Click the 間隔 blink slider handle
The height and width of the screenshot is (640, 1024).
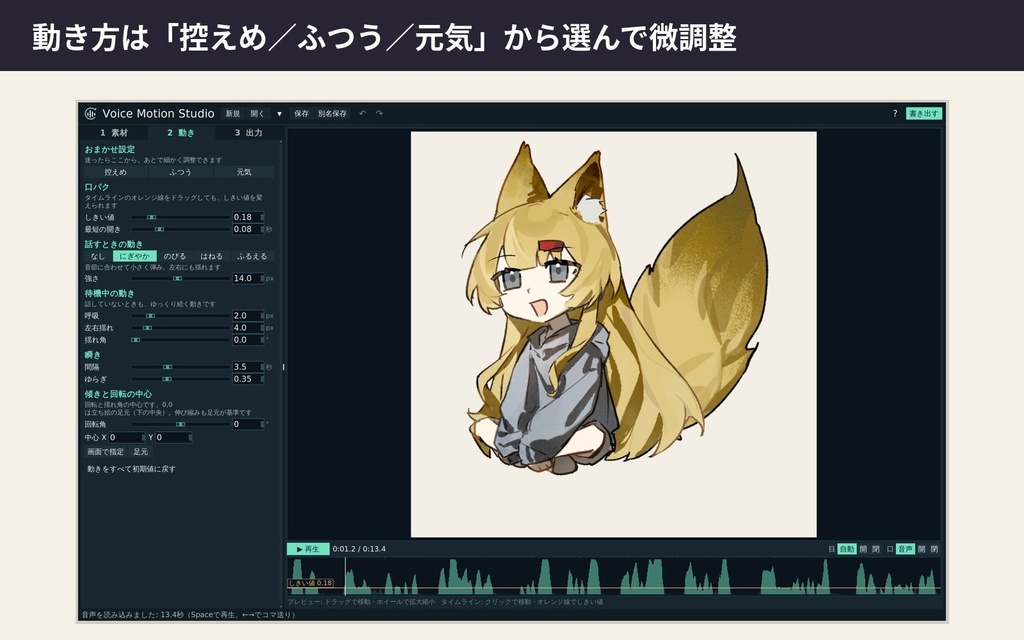click(x=168, y=367)
